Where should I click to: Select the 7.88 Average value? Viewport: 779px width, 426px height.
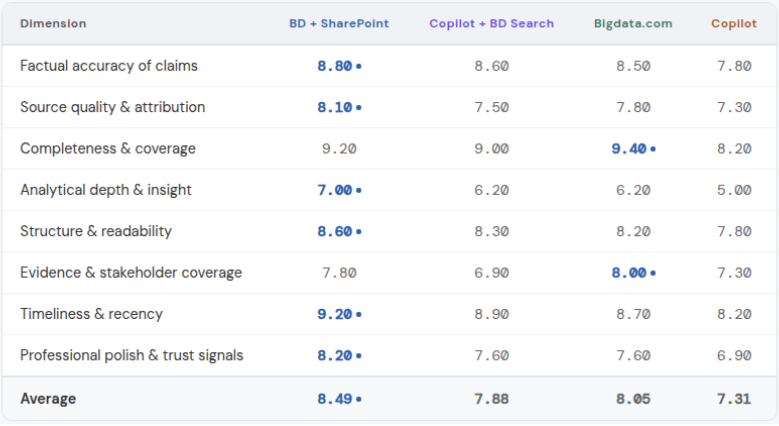click(x=491, y=399)
